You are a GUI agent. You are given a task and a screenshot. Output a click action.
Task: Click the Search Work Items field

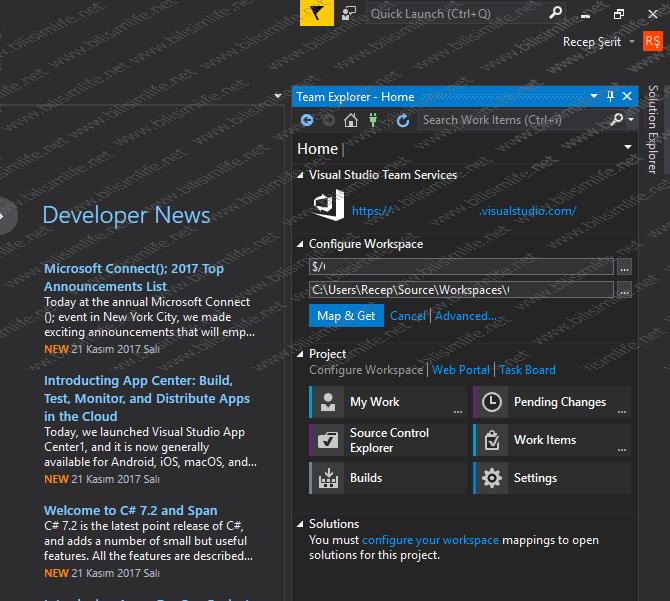pyautogui.click(x=513, y=120)
